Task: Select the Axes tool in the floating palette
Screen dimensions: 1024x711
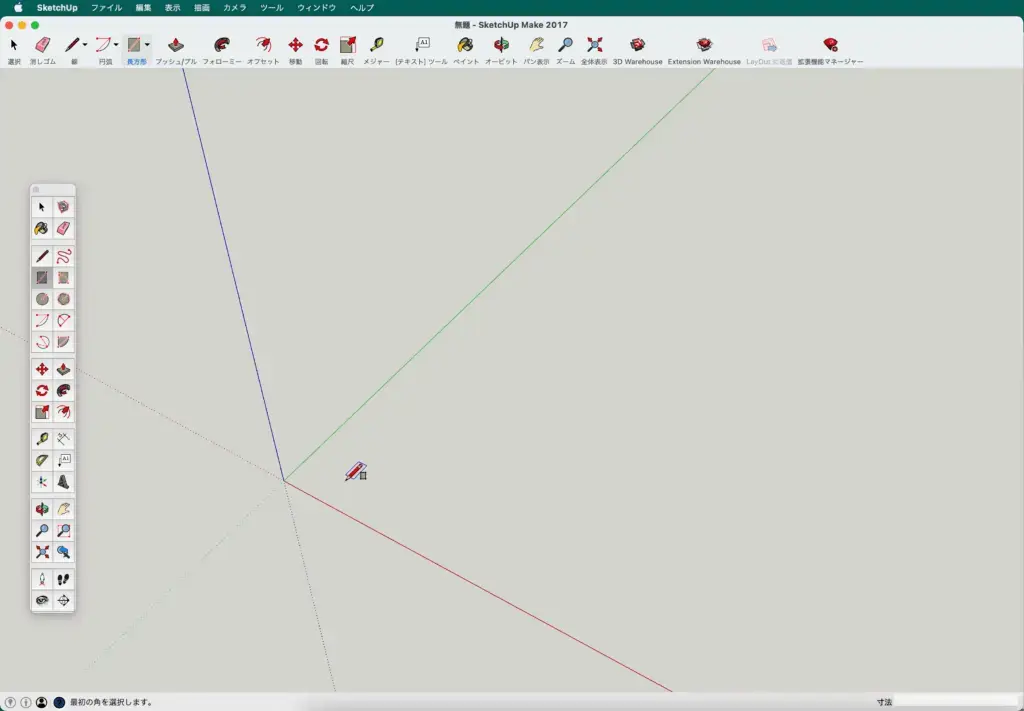Action: (42, 482)
